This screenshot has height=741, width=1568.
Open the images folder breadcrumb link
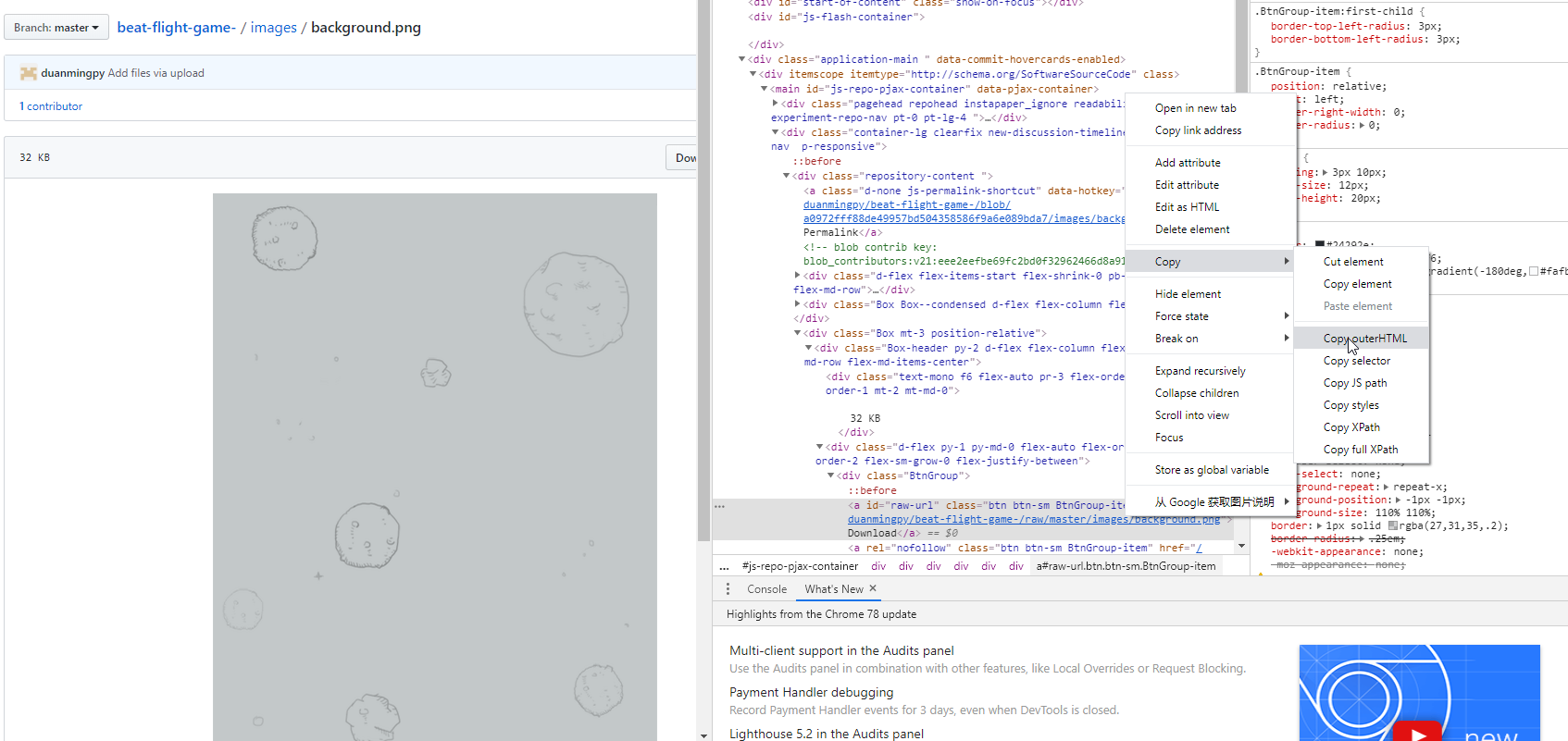273,28
